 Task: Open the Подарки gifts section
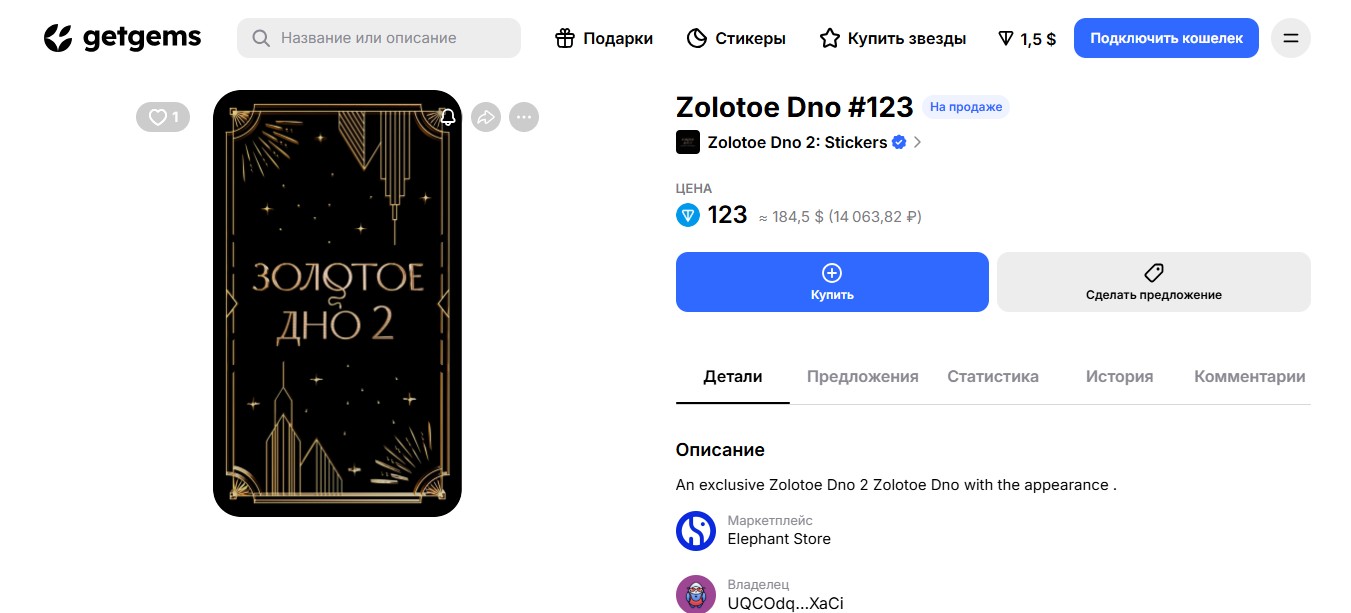click(x=604, y=38)
